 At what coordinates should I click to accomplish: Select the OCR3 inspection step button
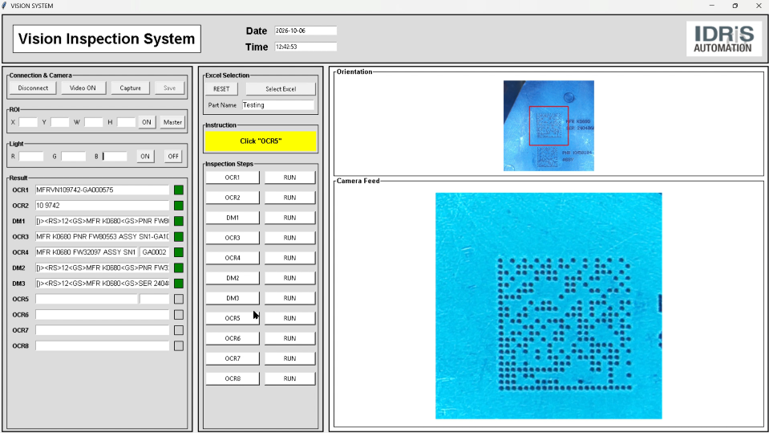coord(232,238)
